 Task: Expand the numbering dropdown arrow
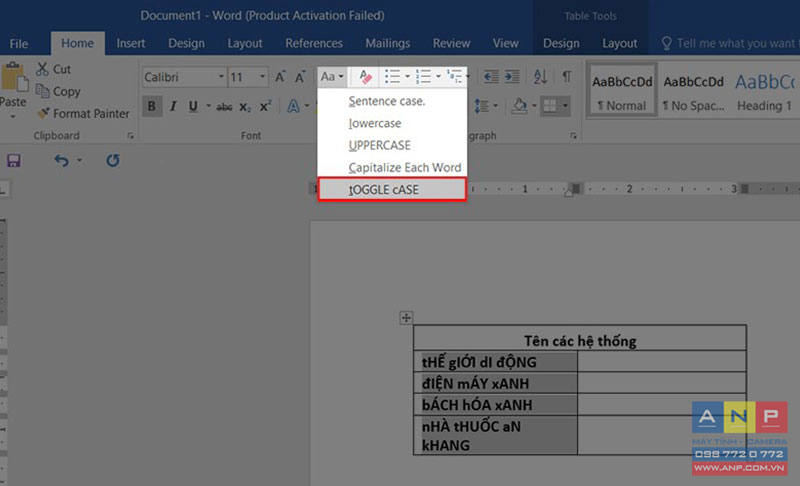coord(438,77)
